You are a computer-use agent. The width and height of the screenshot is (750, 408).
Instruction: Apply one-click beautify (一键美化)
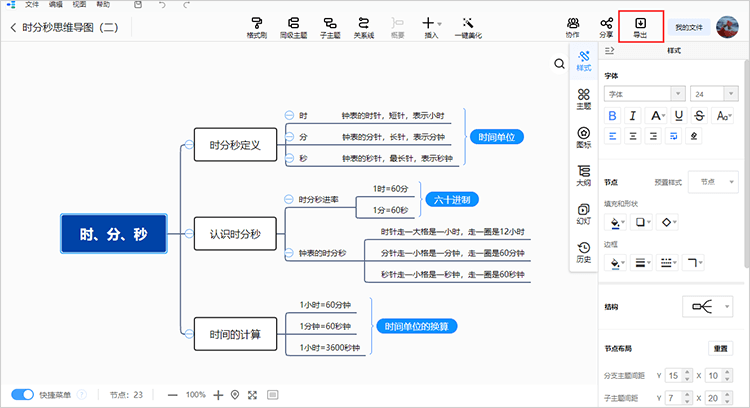point(468,27)
